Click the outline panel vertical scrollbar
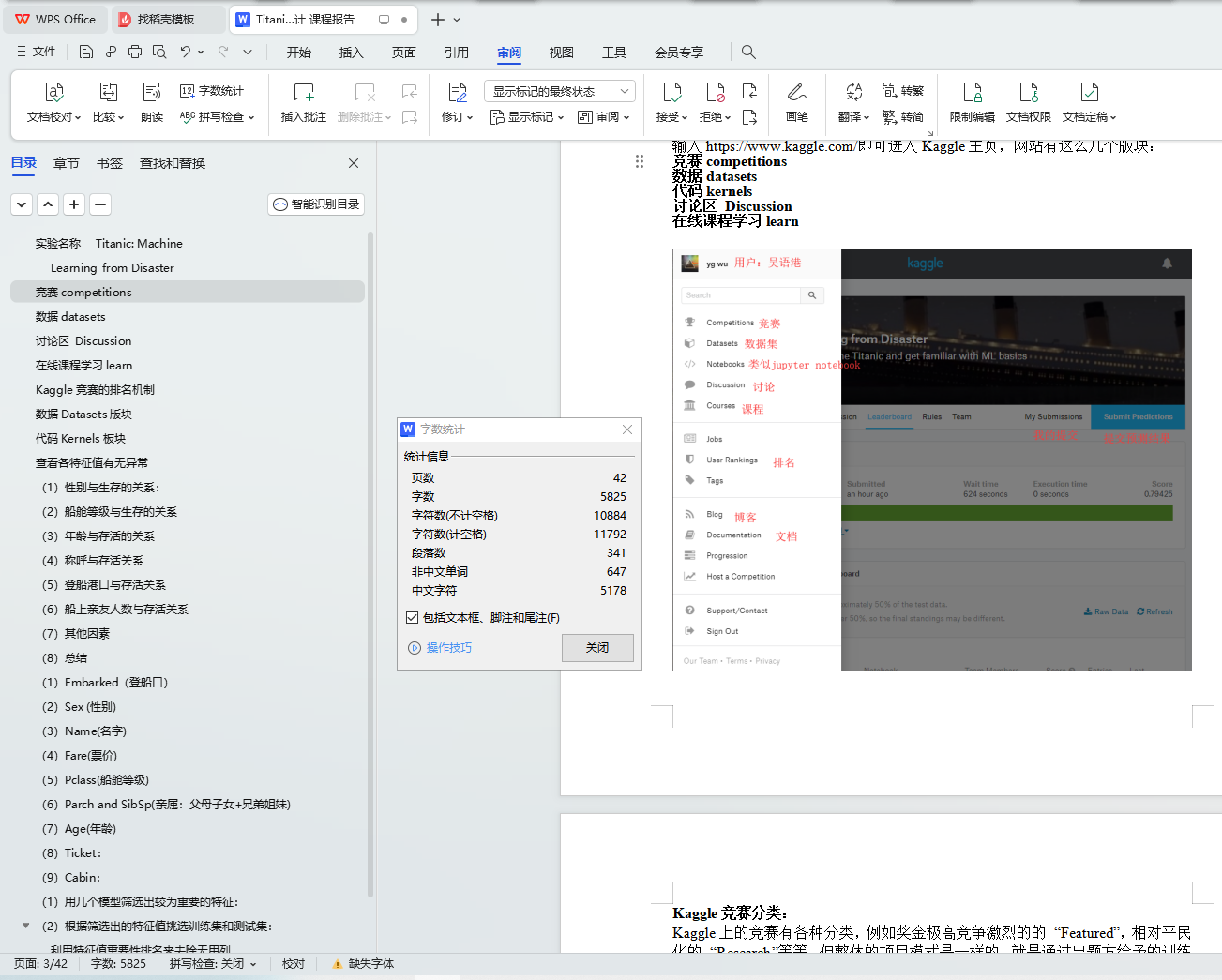Image resolution: width=1222 pixels, height=980 pixels. 370,563
